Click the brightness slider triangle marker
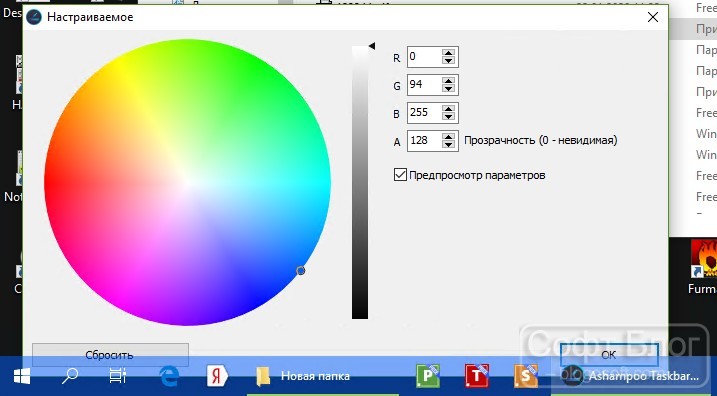The image size is (717, 396). tap(372, 46)
